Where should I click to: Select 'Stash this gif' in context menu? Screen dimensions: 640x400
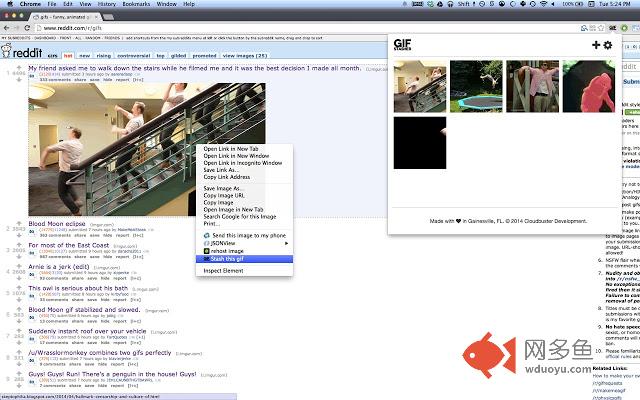coord(244,259)
